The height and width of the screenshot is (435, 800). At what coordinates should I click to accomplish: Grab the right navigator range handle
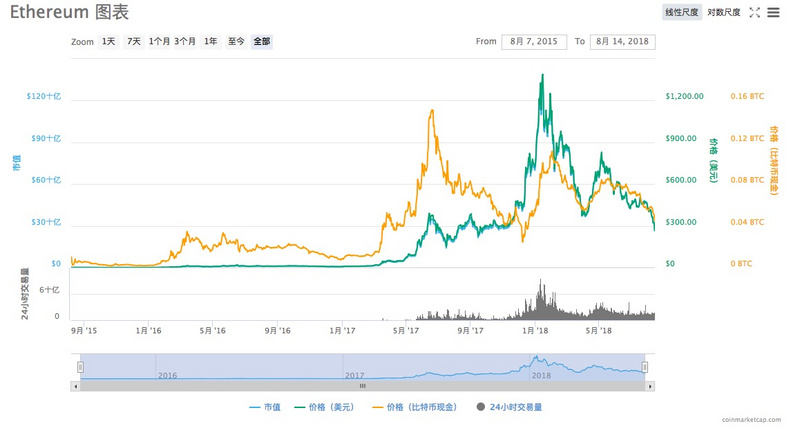pyautogui.click(x=645, y=367)
